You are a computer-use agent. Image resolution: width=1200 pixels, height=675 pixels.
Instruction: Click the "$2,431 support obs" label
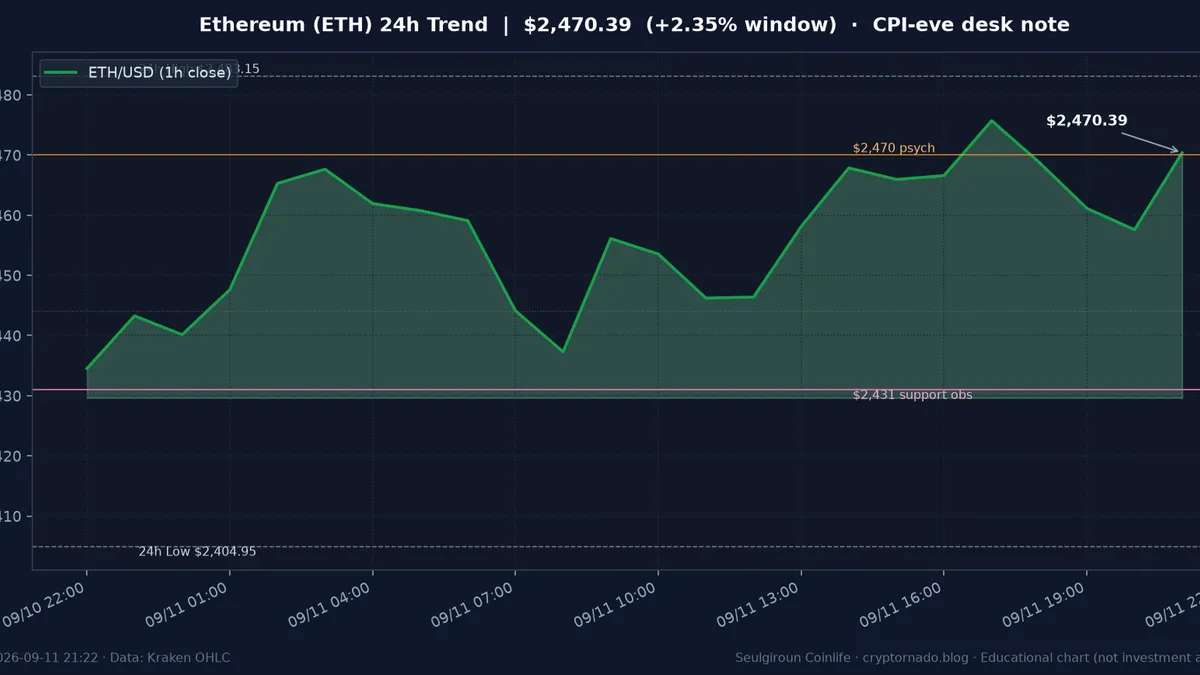pyautogui.click(x=912, y=395)
